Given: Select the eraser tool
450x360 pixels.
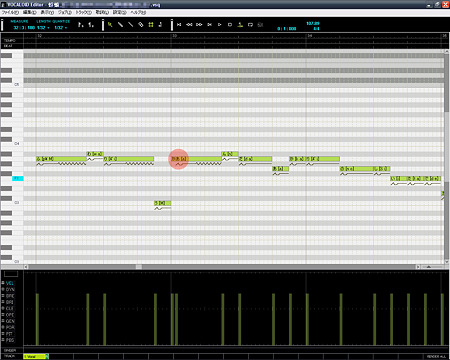Looking at the screenshot, I should tap(141, 25).
